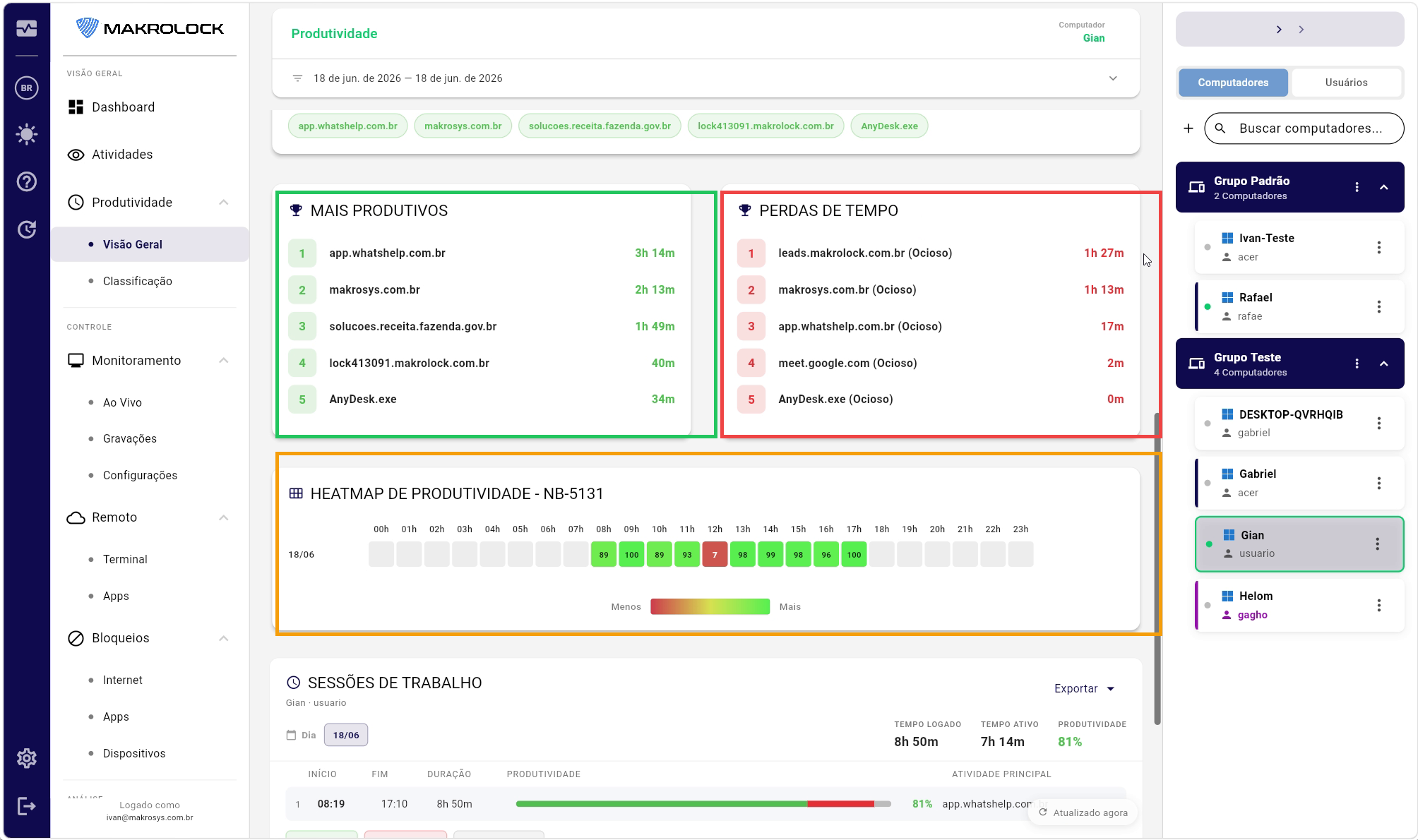Click the lock413091.makrolock.com.br chip
The image size is (1418, 840).
[765, 126]
